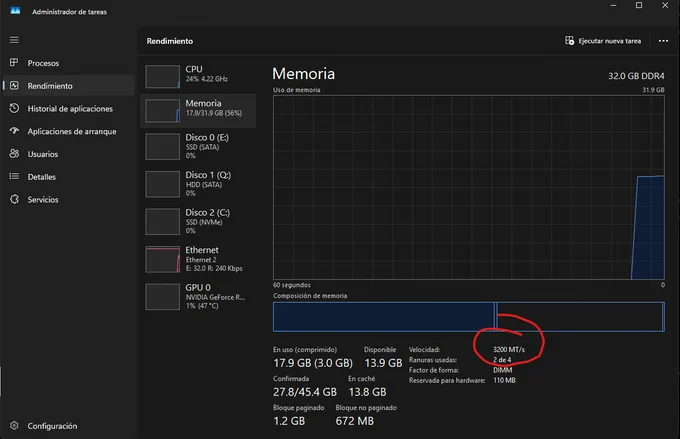Click the Procesos sidebar icon
Image resolution: width=680 pixels, height=439 pixels.
[14, 62]
